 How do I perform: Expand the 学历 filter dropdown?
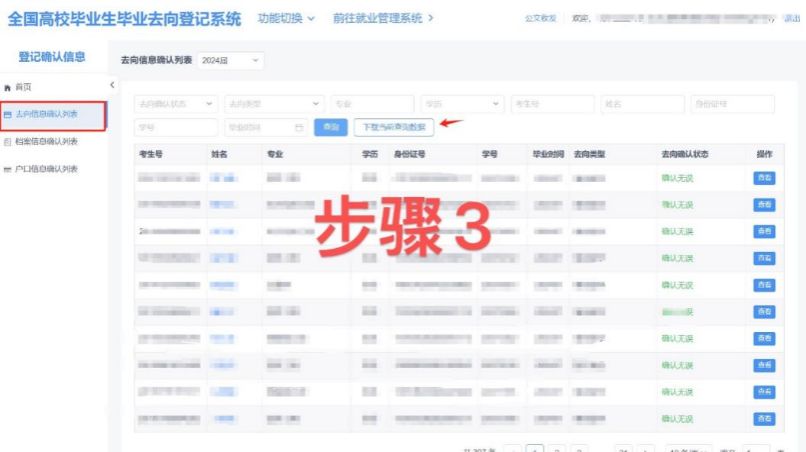461,104
